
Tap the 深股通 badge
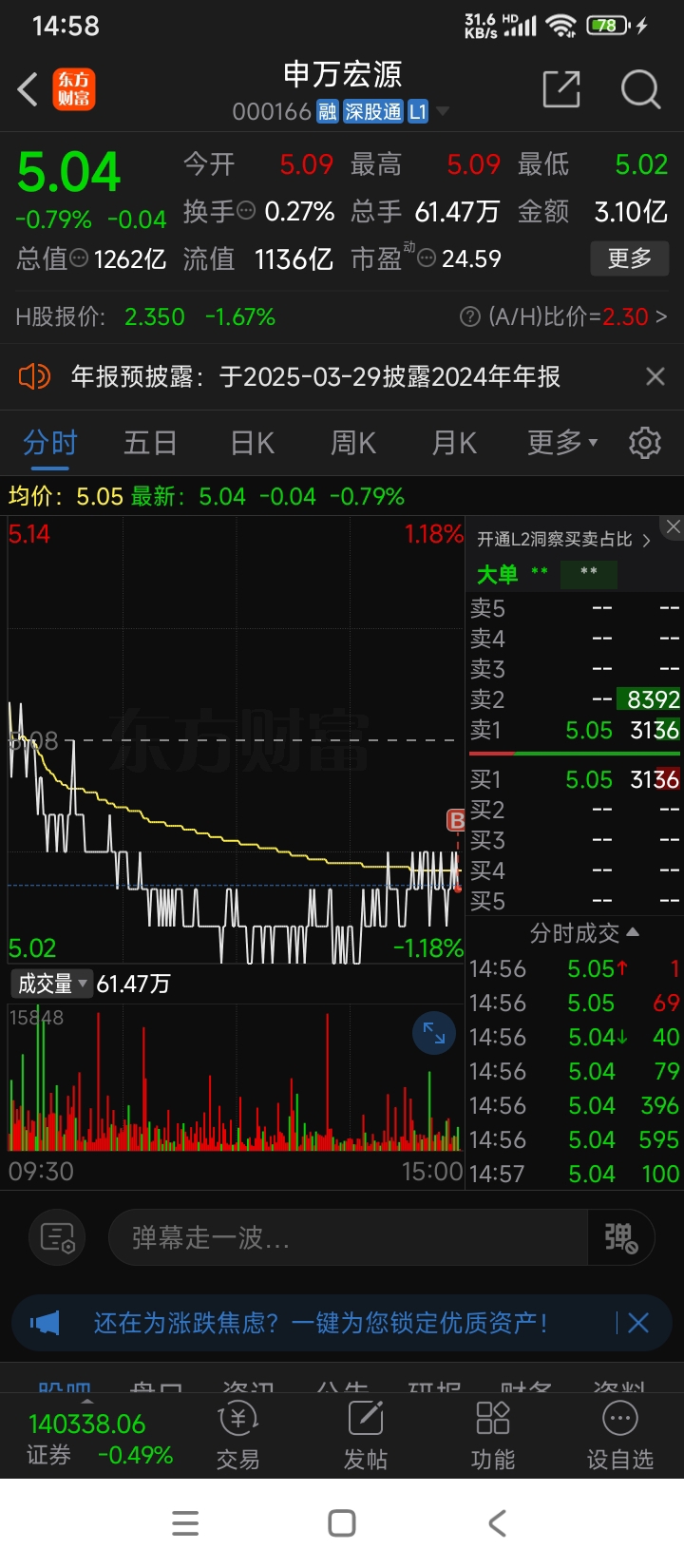click(372, 112)
